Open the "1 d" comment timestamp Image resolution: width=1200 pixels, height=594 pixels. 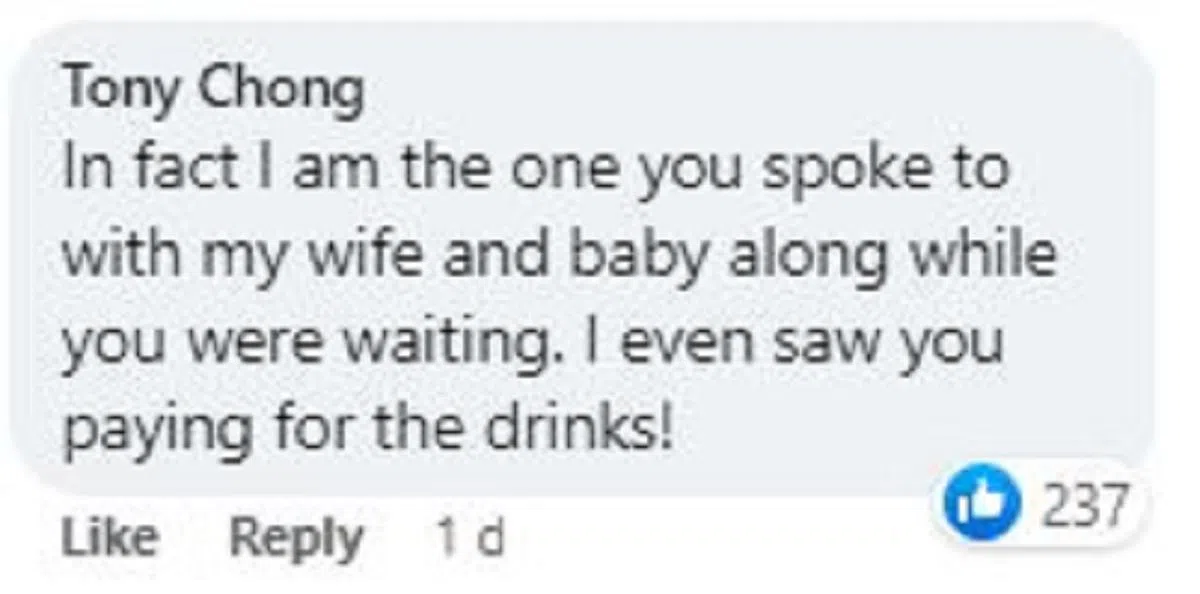(469, 540)
